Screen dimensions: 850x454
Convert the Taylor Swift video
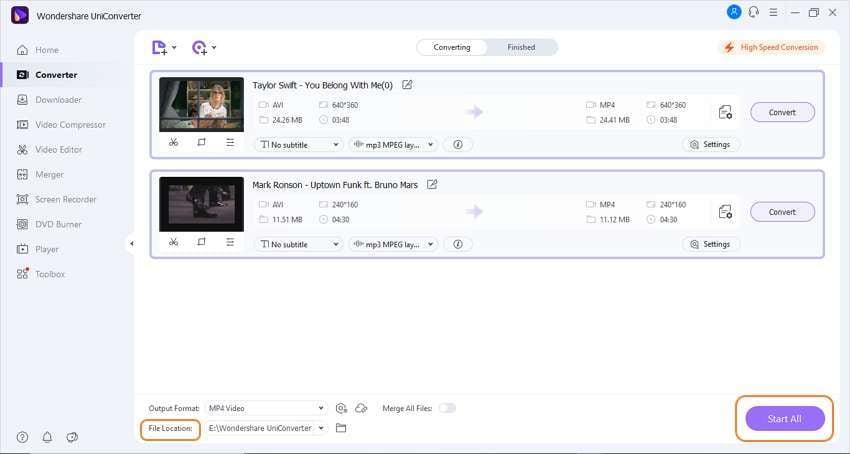pos(782,112)
